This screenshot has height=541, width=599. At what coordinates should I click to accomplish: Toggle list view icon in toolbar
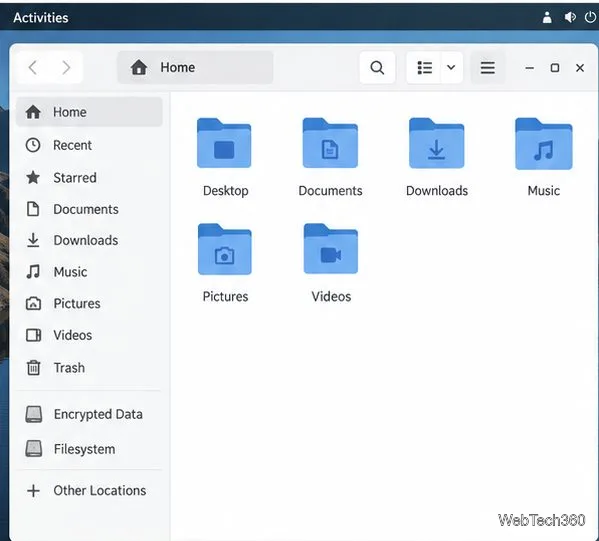tap(424, 68)
